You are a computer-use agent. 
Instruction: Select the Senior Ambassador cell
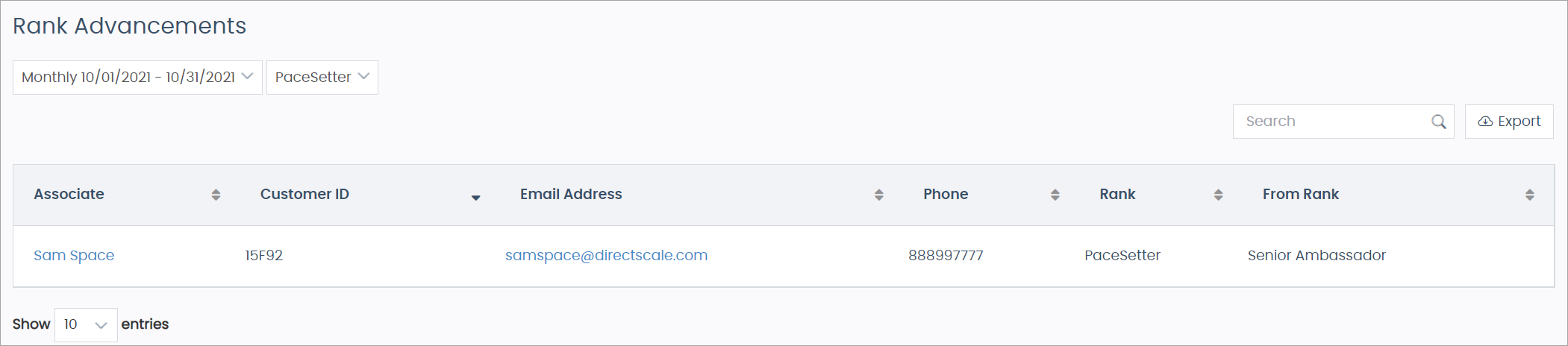click(1316, 255)
